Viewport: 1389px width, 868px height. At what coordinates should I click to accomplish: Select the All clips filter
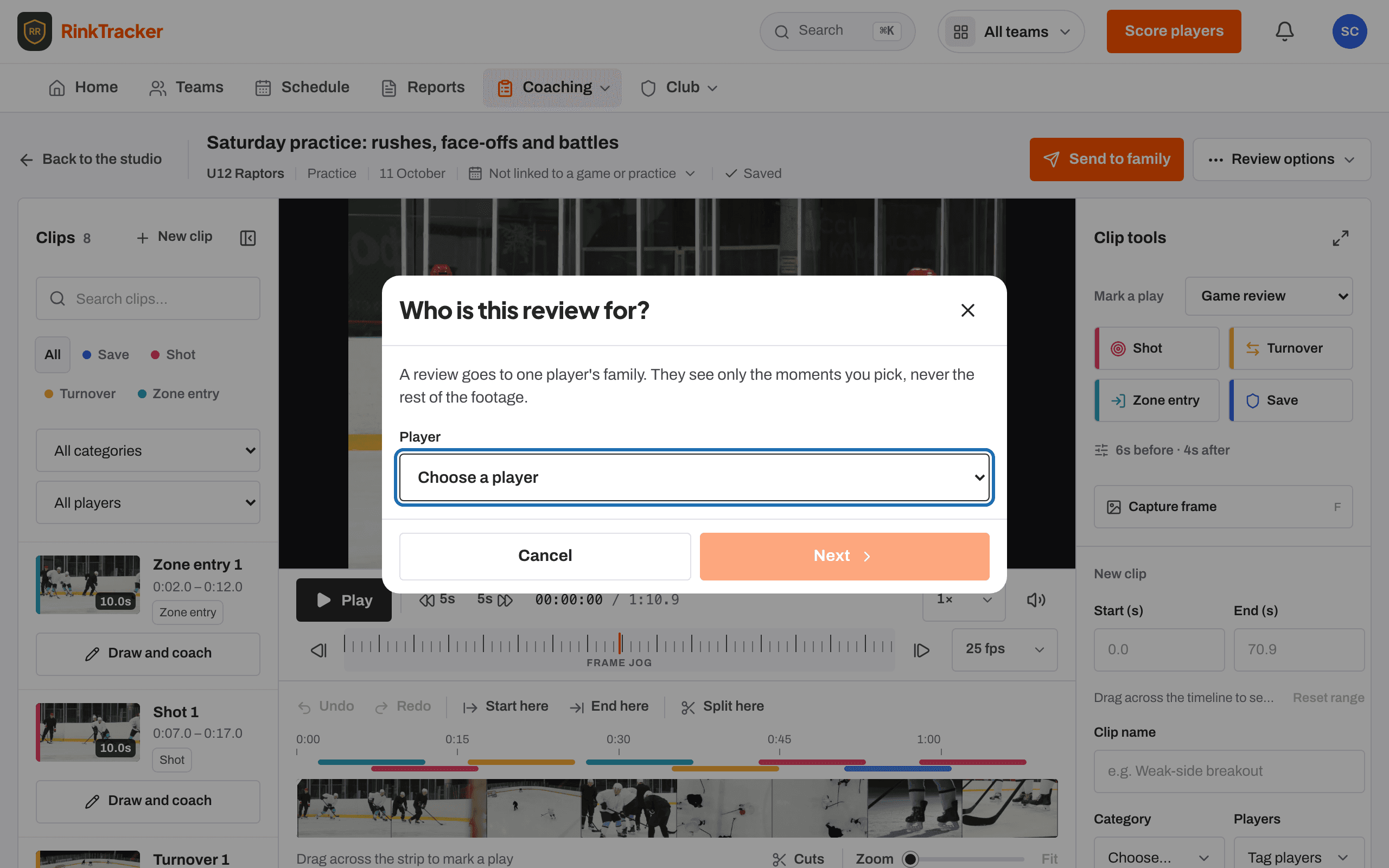click(x=53, y=355)
